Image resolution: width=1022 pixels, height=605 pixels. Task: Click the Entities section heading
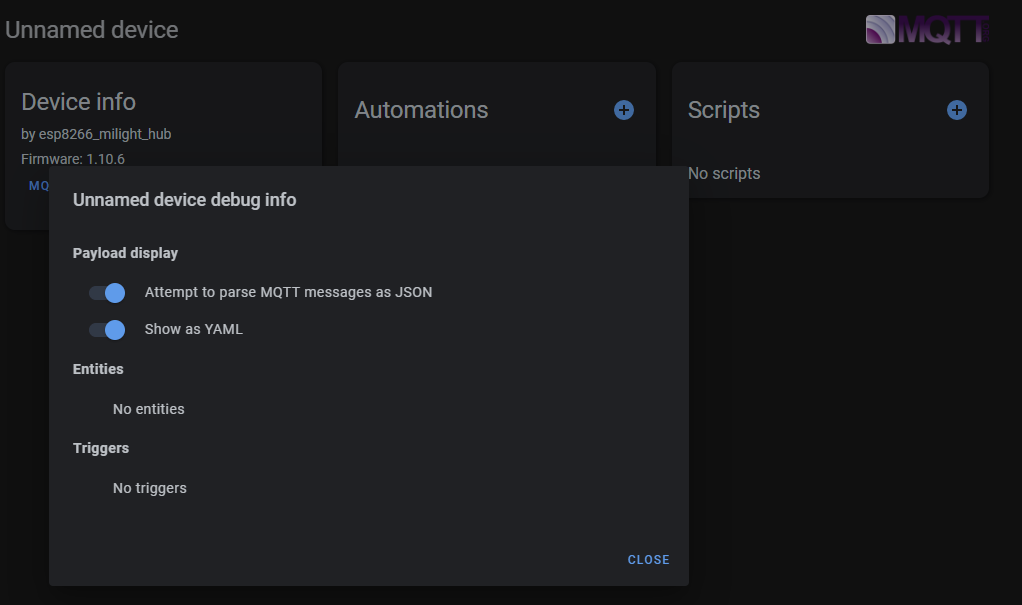click(x=98, y=369)
